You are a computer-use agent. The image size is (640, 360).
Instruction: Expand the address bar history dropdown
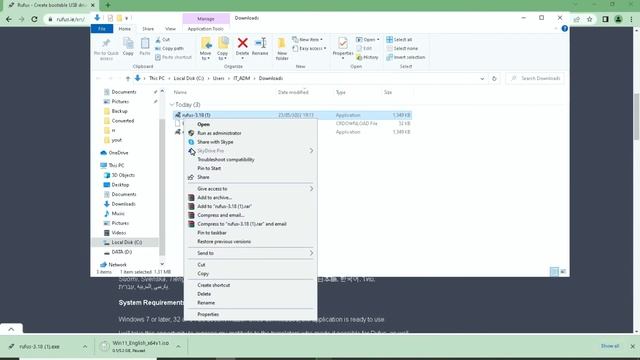click(482, 78)
